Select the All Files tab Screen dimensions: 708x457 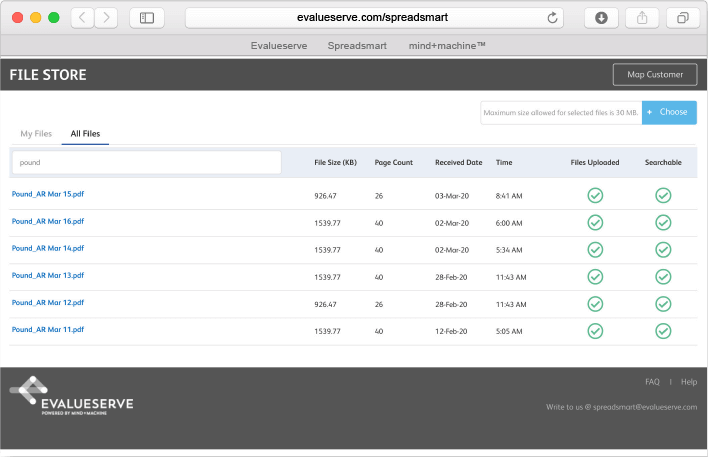(x=85, y=134)
